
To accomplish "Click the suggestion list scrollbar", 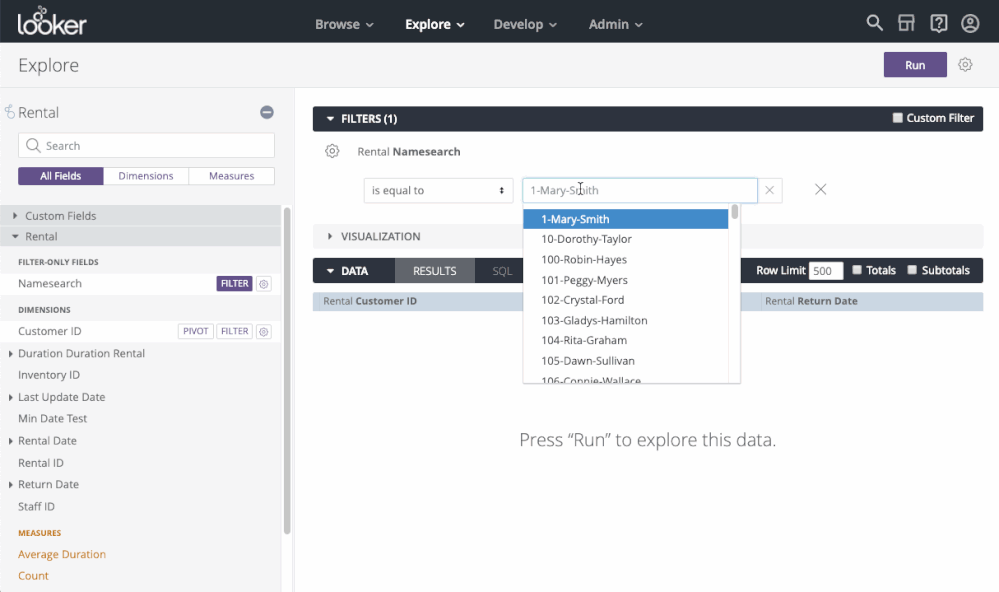I will [735, 212].
